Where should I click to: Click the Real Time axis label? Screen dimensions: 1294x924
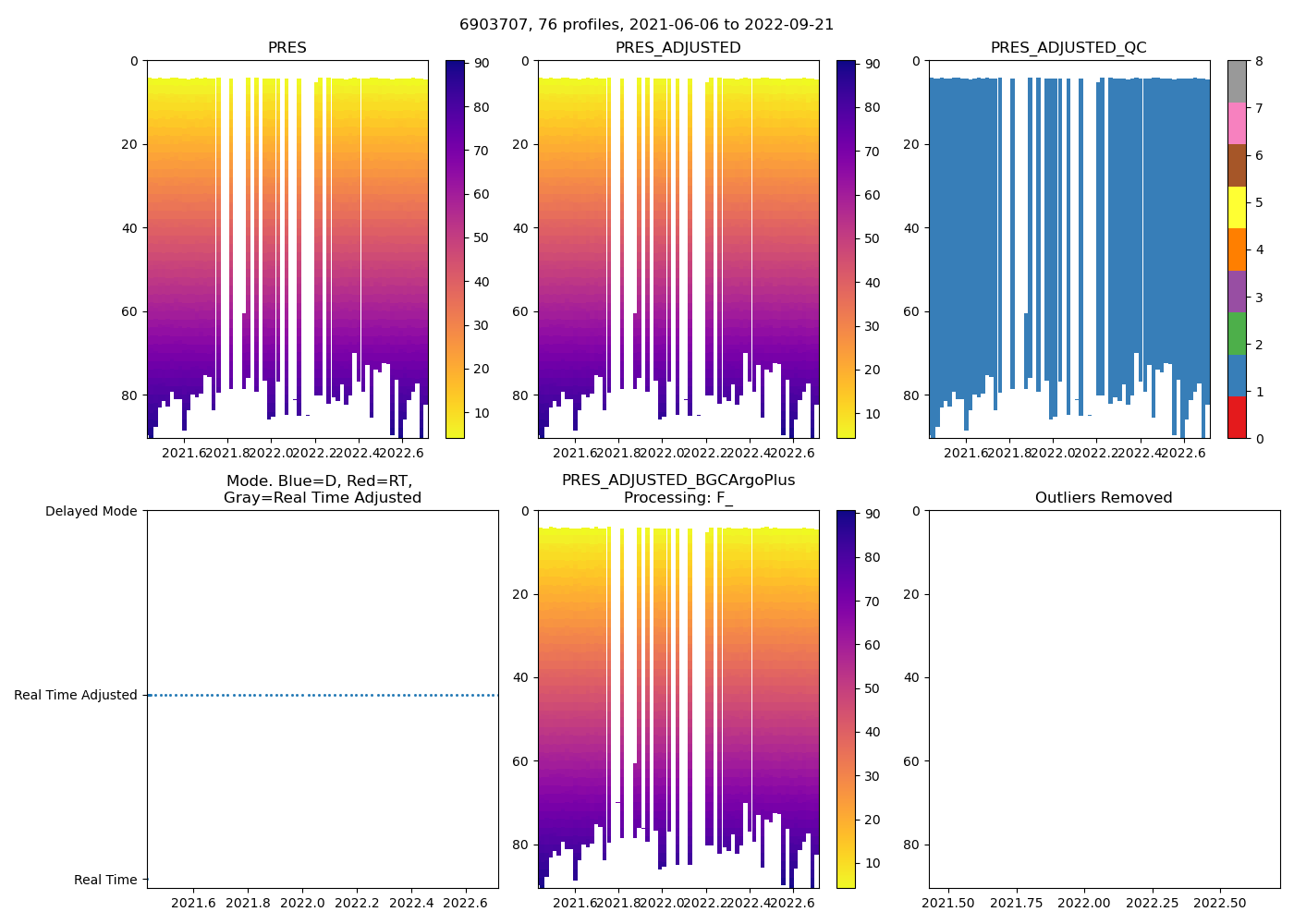pos(105,880)
